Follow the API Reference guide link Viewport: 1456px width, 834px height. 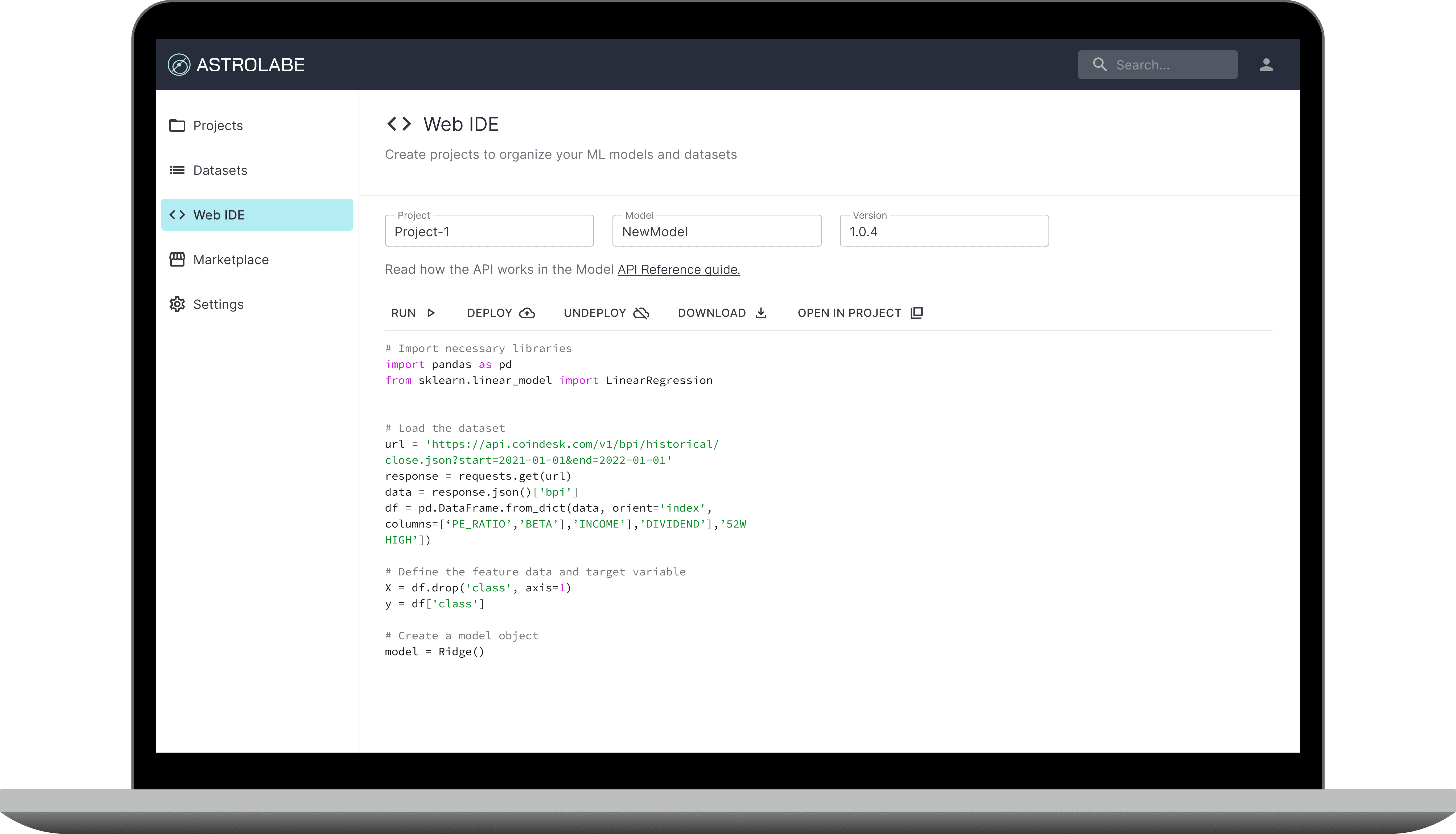click(678, 269)
